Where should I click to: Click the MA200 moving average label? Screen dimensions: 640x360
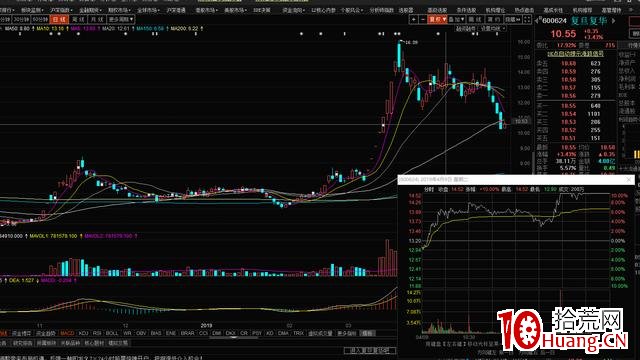pos(184,29)
